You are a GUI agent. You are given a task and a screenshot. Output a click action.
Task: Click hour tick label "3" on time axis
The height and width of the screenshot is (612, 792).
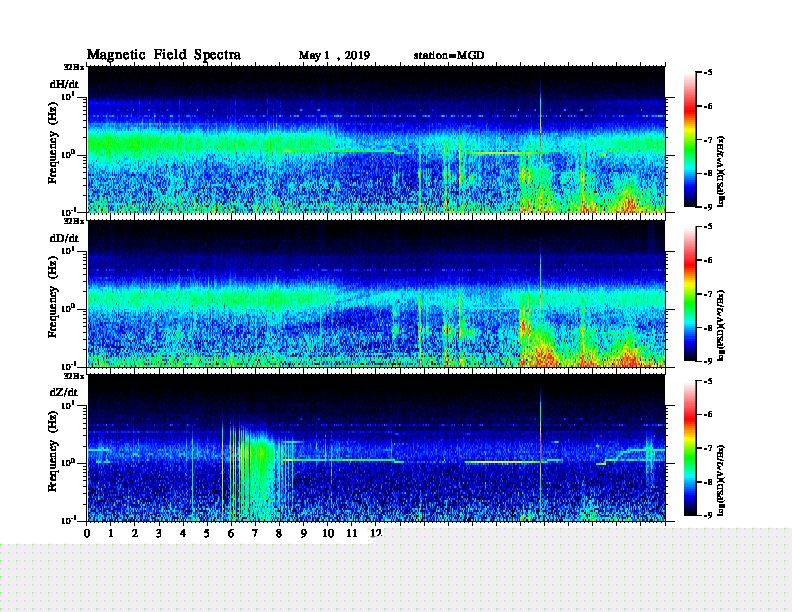click(x=159, y=533)
